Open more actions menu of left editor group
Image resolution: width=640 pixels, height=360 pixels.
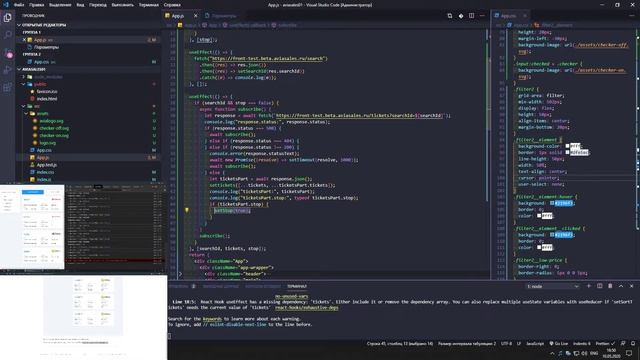(x=482, y=16)
